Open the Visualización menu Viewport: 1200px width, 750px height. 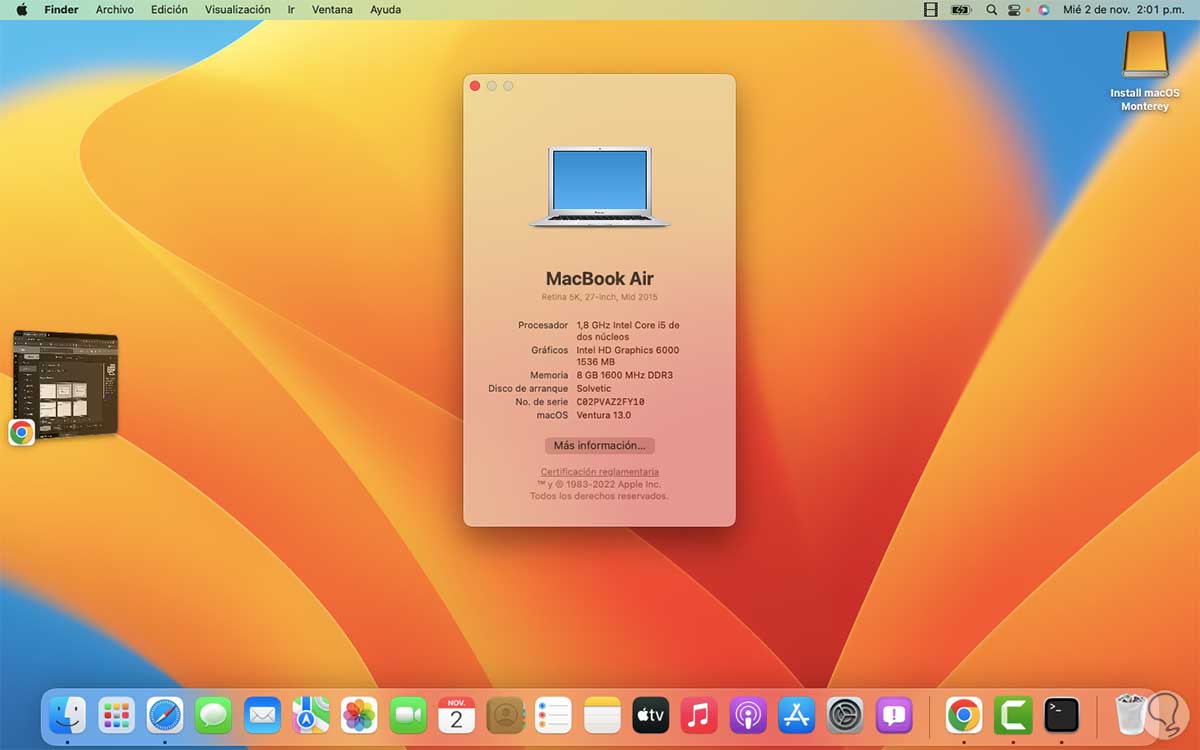tap(237, 10)
